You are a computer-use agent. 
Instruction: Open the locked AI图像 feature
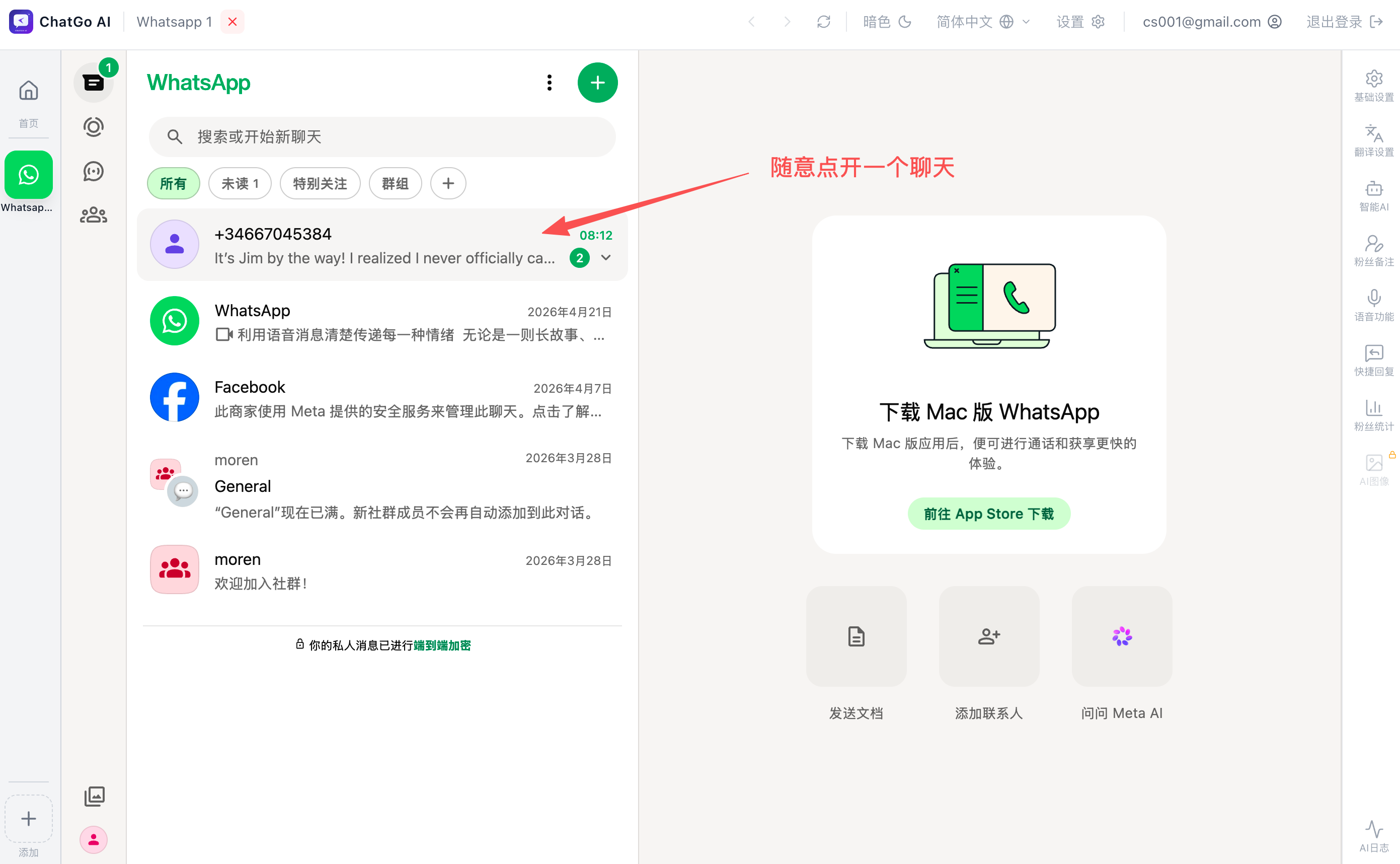coord(1374,470)
